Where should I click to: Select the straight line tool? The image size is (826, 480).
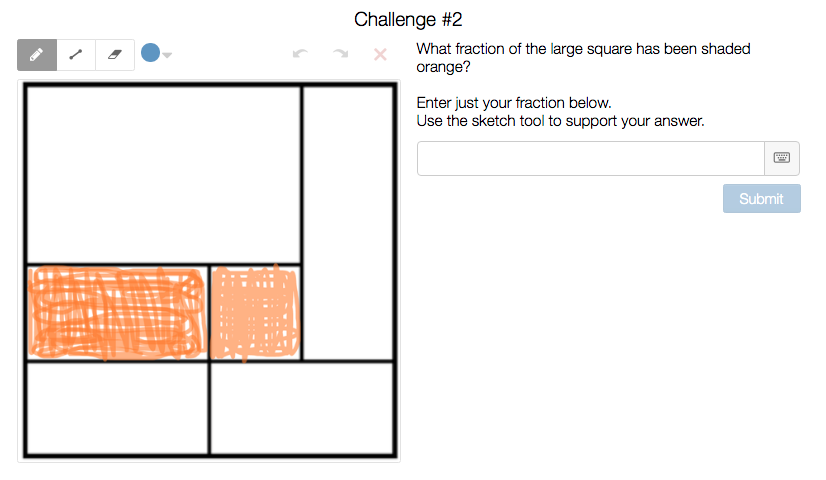click(x=76, y=54)
